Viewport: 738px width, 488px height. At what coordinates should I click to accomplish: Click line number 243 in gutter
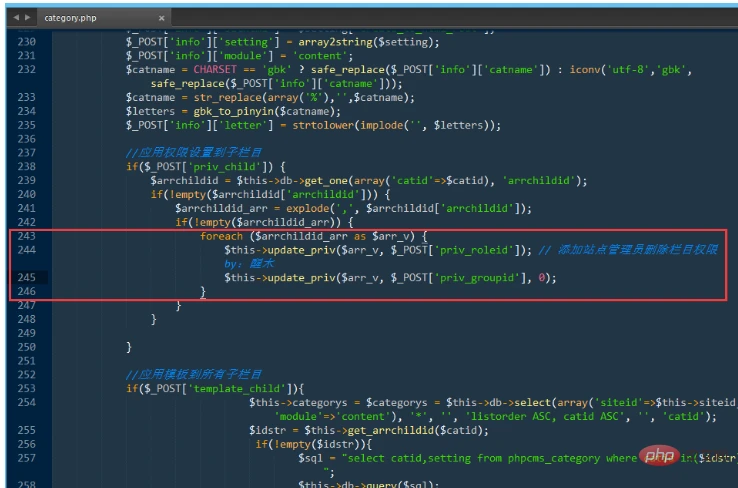(26, 236)
